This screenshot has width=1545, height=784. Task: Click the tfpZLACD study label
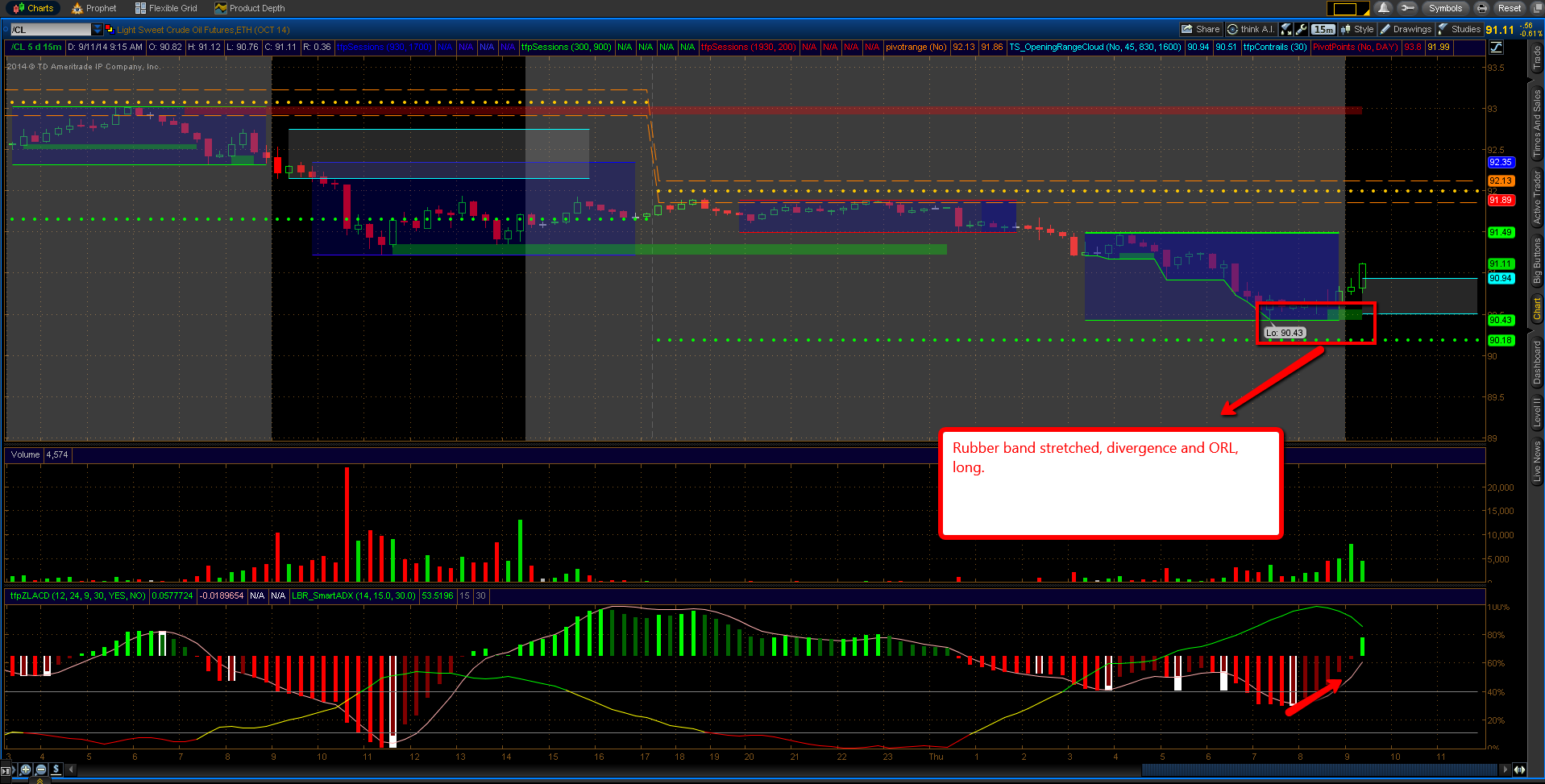(77, 595)
